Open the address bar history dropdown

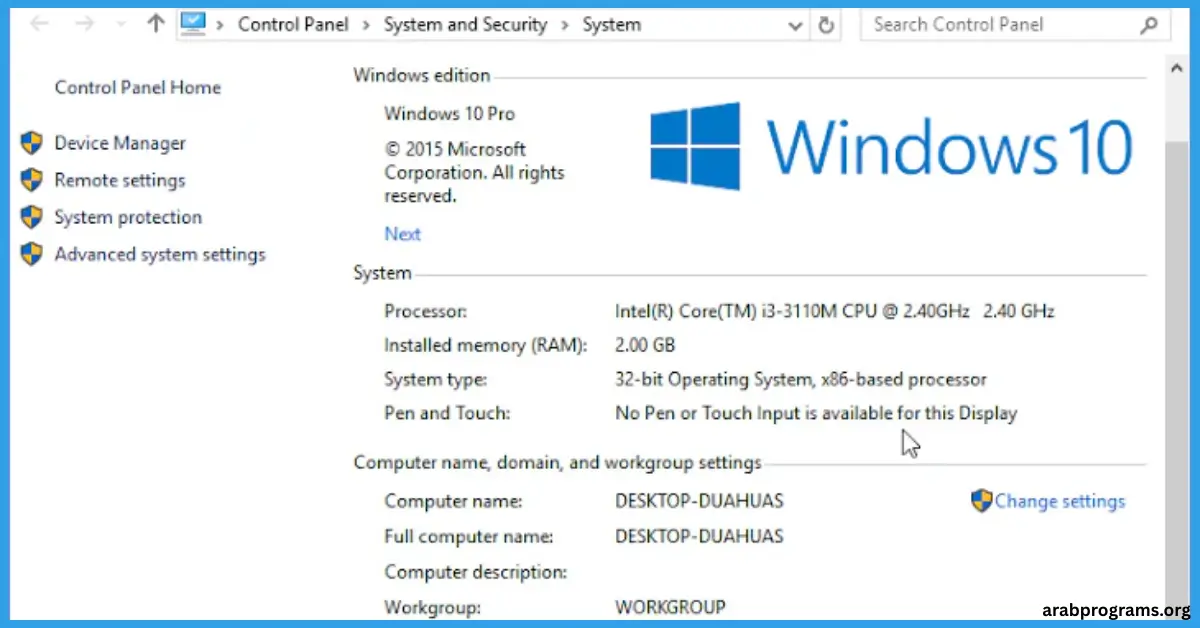tap(796, 26)
